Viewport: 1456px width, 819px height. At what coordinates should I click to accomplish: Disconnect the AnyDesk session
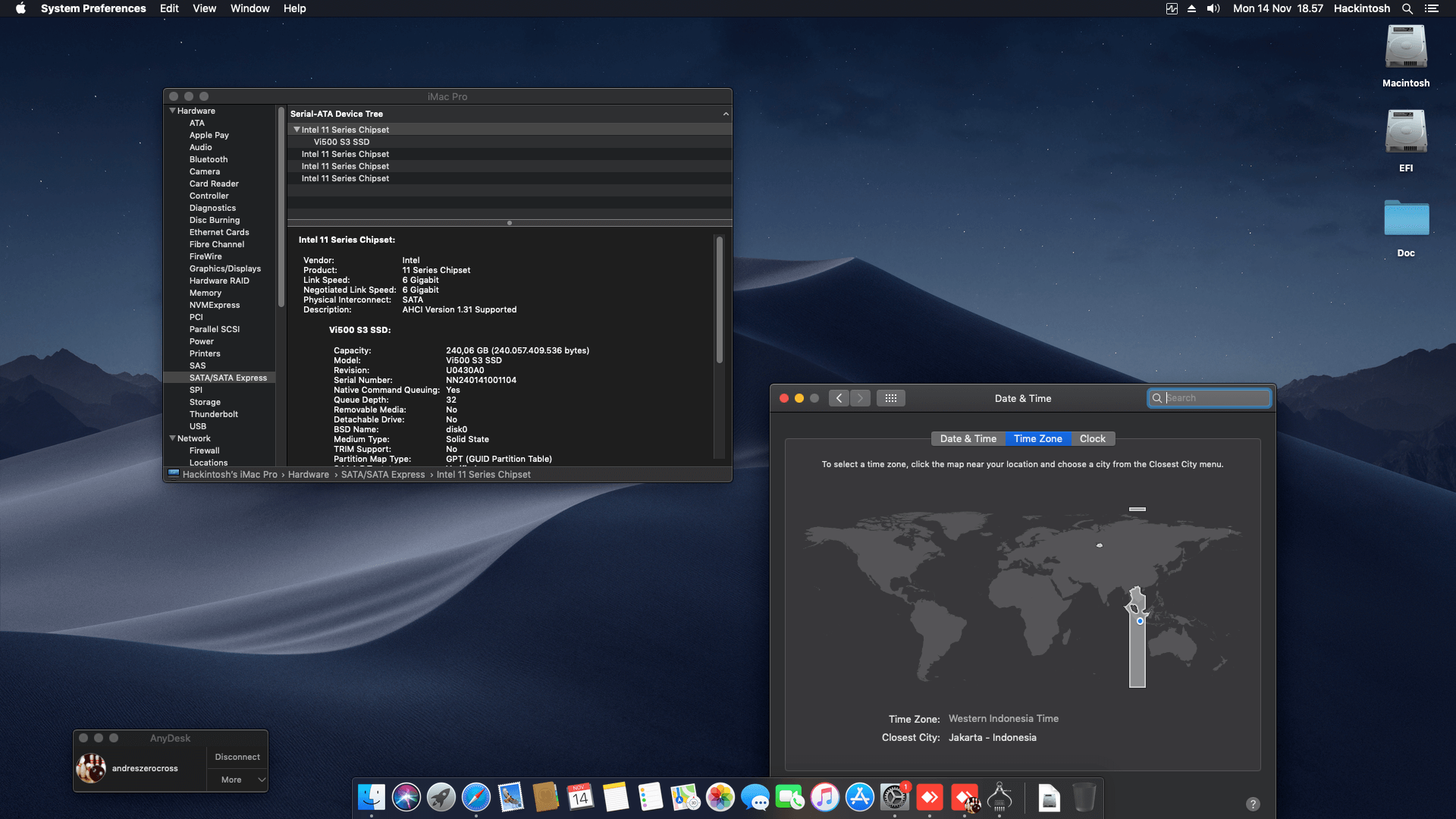point(237,757)
